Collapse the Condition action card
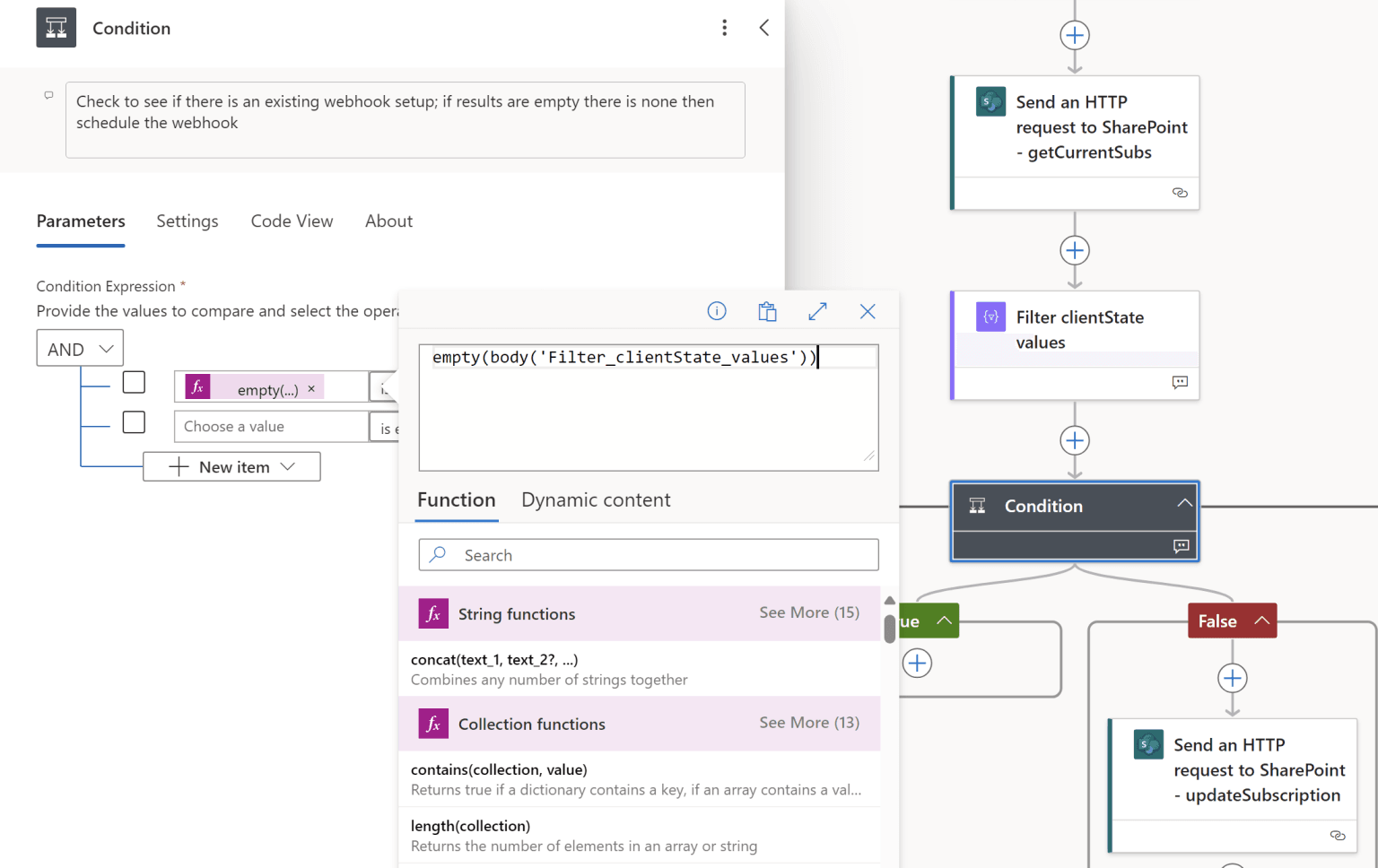This screenshot has width=1378, height=868. tap(1184, 503)
